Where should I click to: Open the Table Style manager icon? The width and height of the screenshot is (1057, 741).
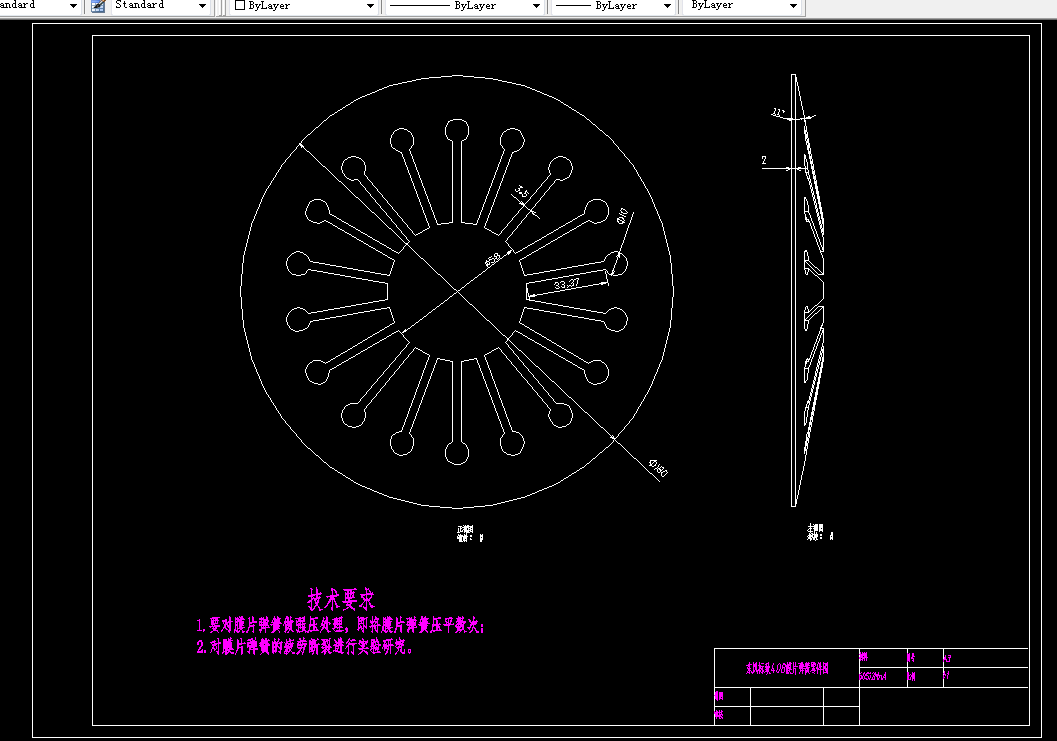(x=98, y=6)
